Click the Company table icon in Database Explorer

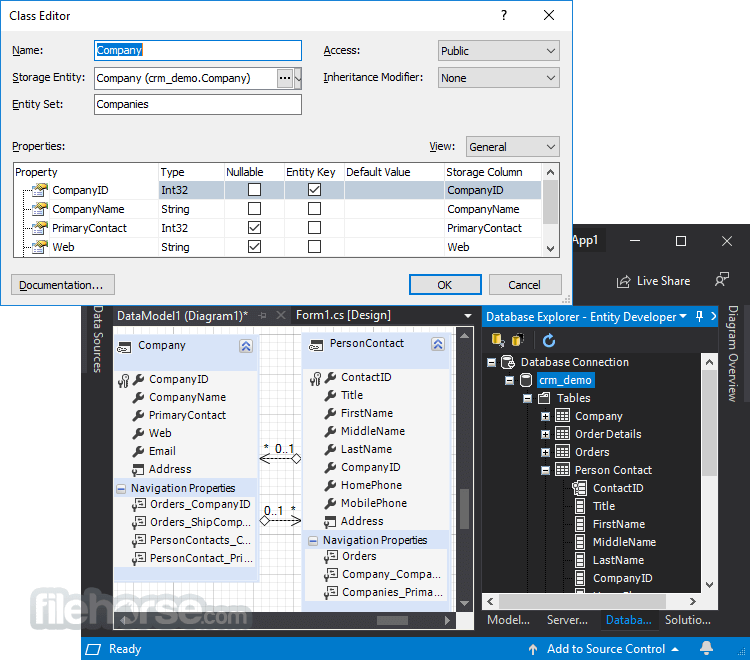(x=562, y=416)
